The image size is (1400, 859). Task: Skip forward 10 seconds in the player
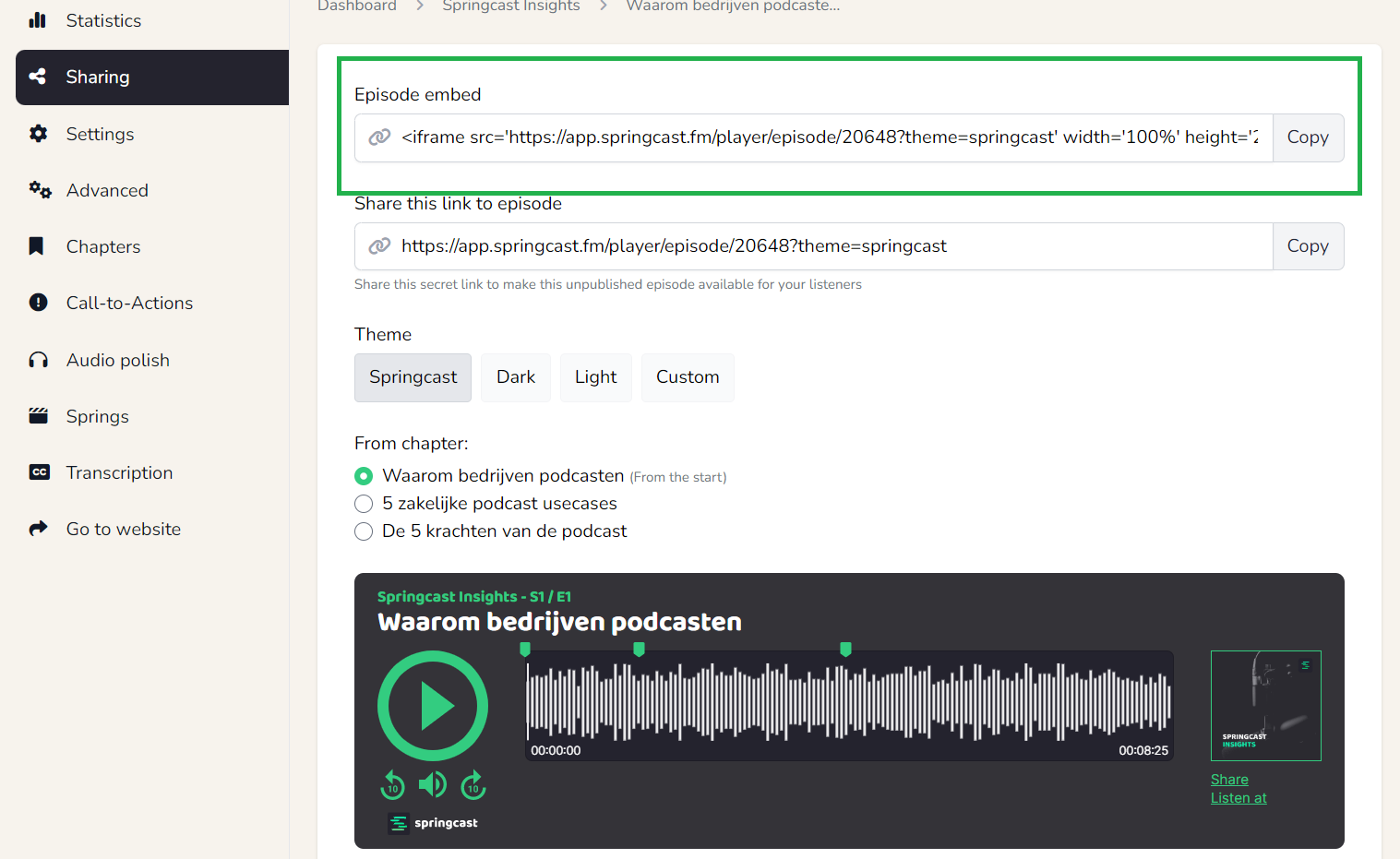(x=473, y=785)
